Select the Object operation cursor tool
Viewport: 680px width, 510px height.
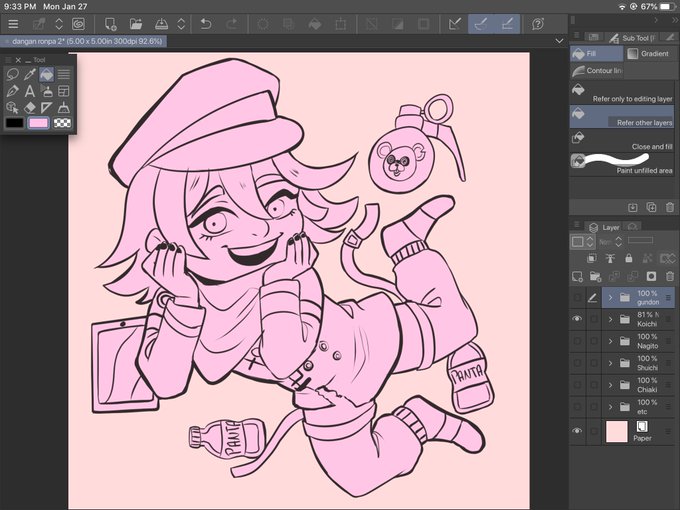(13, 108)
